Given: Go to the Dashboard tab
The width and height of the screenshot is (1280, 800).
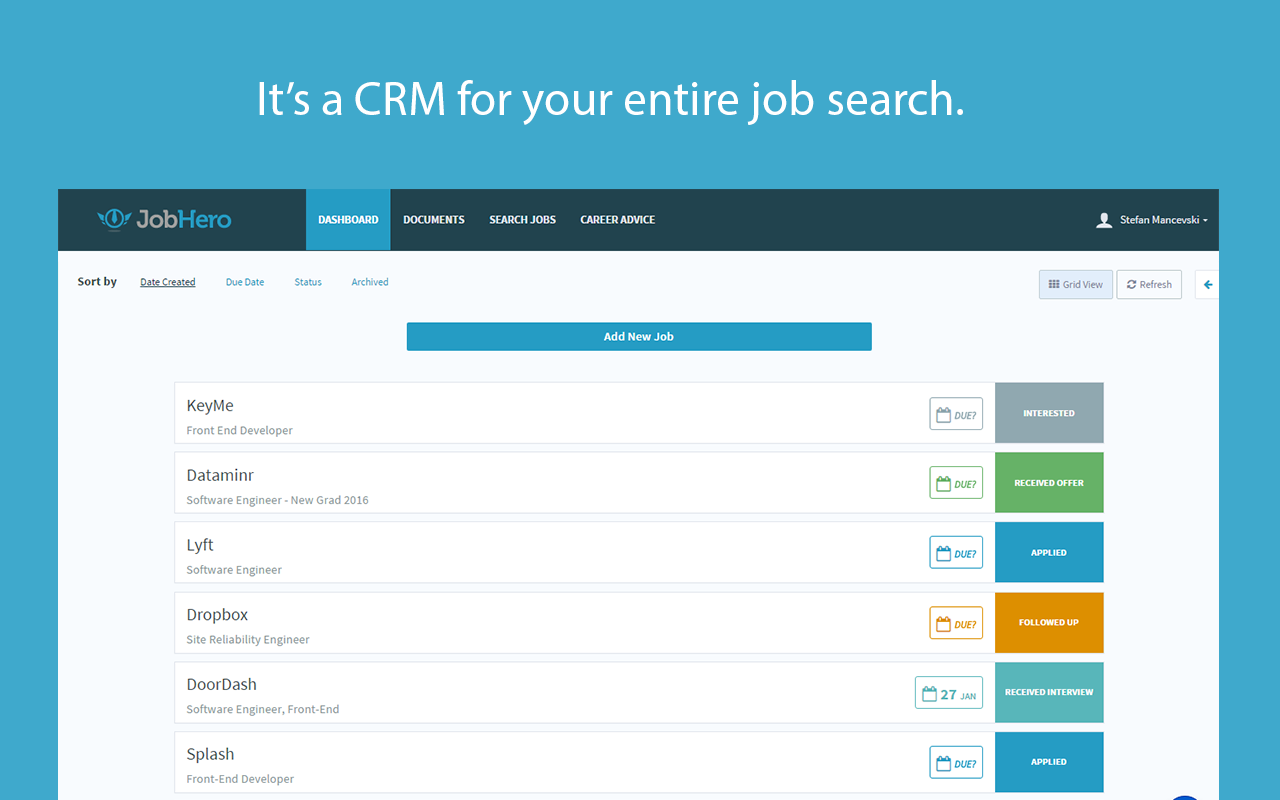Looking at the screenshot, I should (348, 220).
